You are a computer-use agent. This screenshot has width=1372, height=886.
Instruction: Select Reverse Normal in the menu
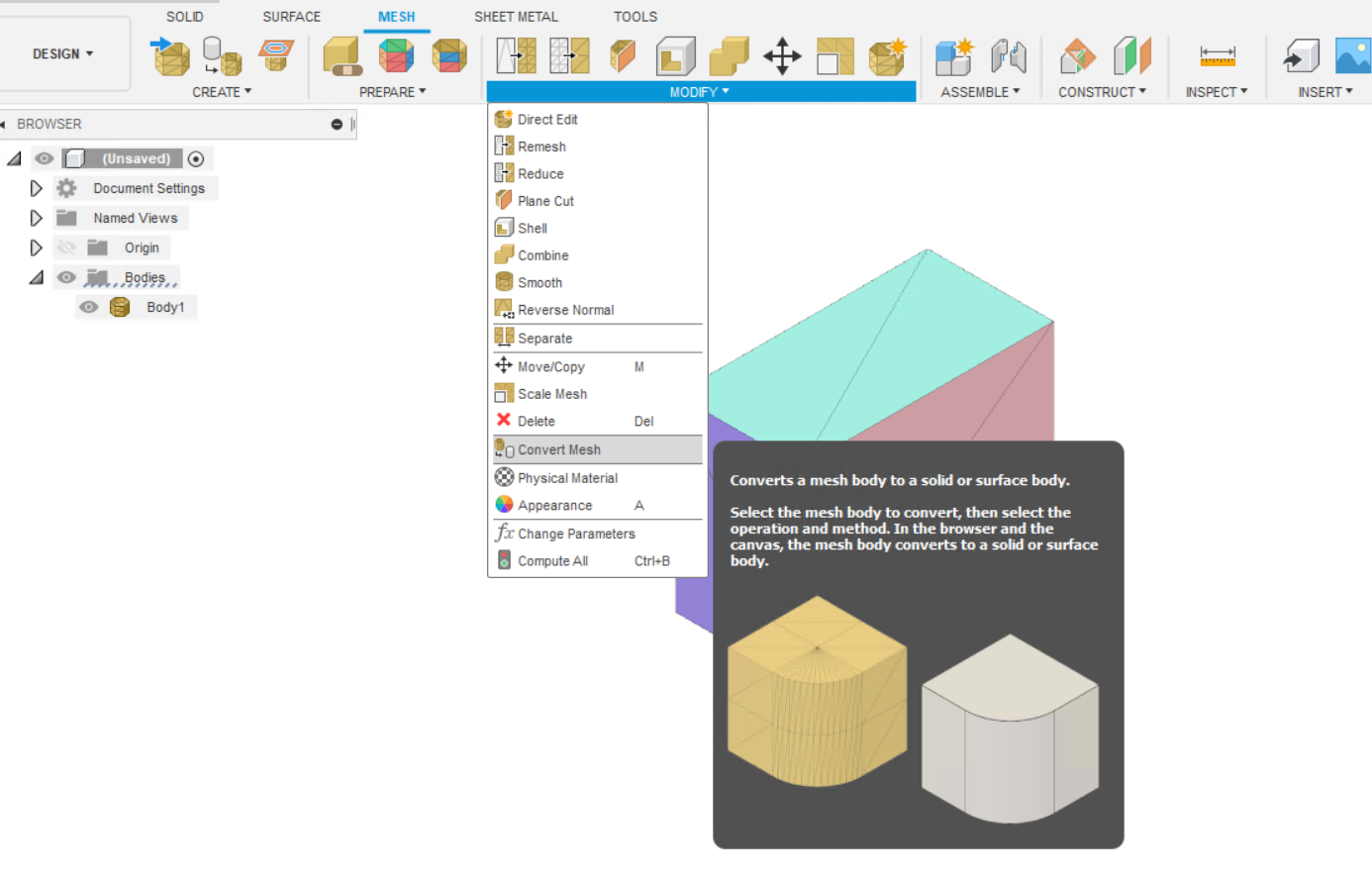[x=565, y=309]
